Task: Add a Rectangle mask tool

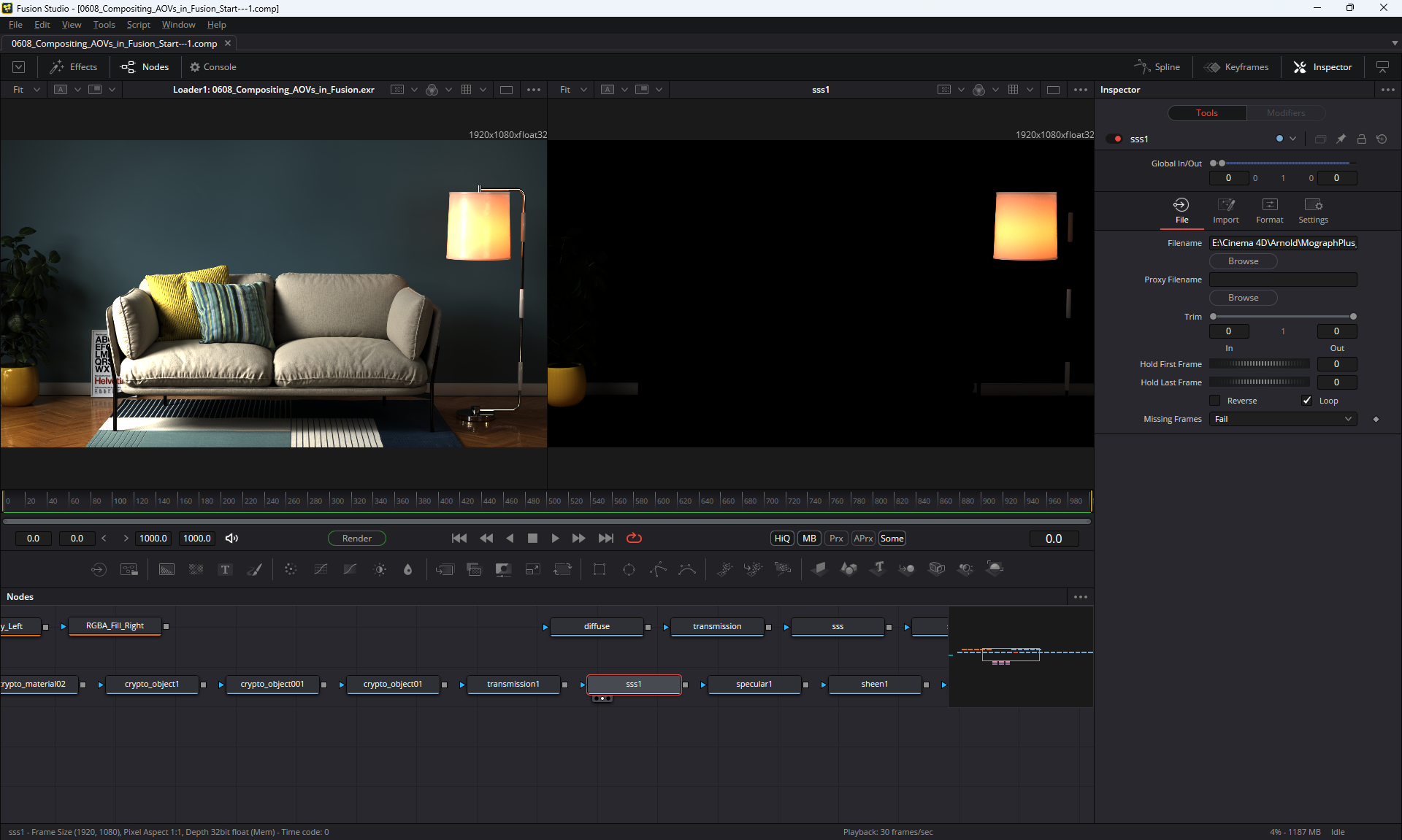Action: pyautogui.click(x=600, y=569)
